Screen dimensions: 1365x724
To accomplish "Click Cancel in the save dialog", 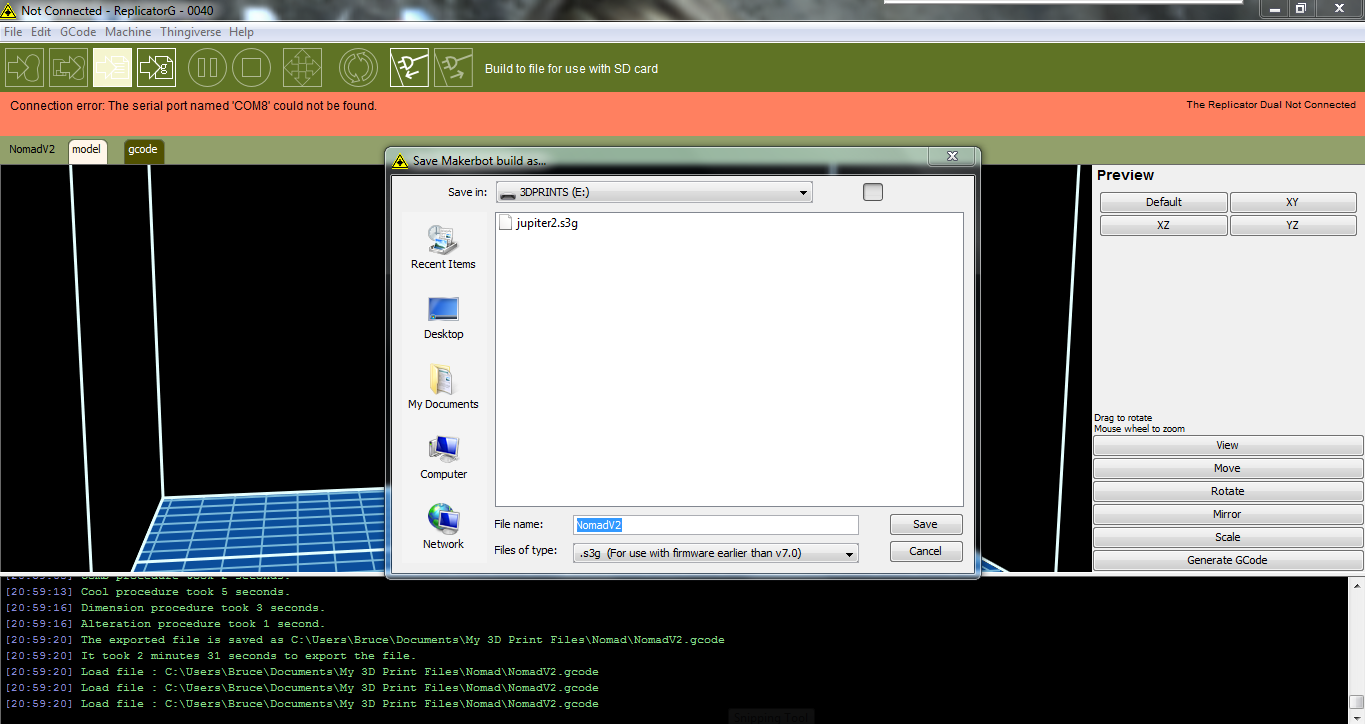I will point(926,551).
